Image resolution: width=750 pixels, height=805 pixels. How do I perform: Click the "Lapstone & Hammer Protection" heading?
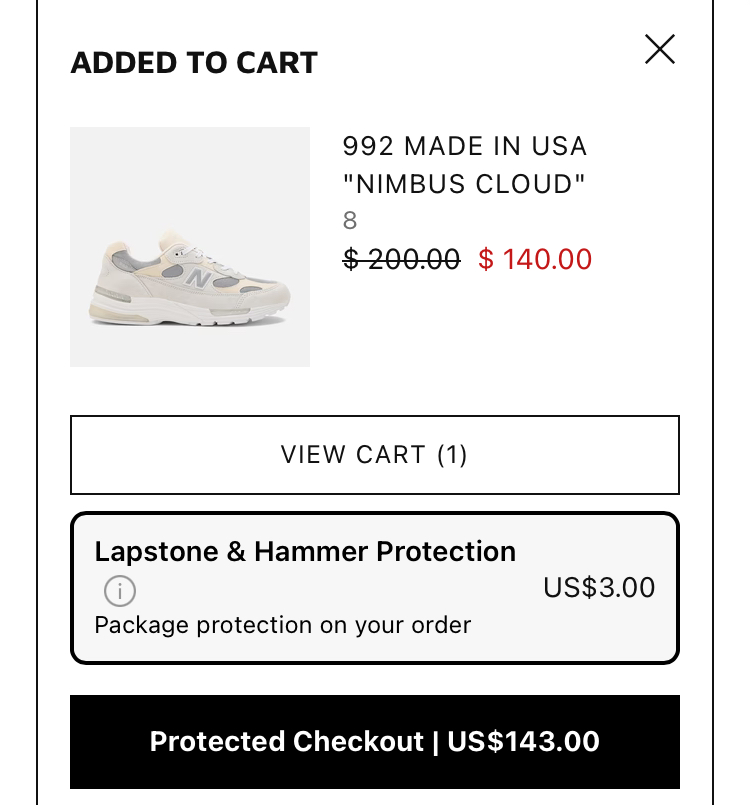305,551
